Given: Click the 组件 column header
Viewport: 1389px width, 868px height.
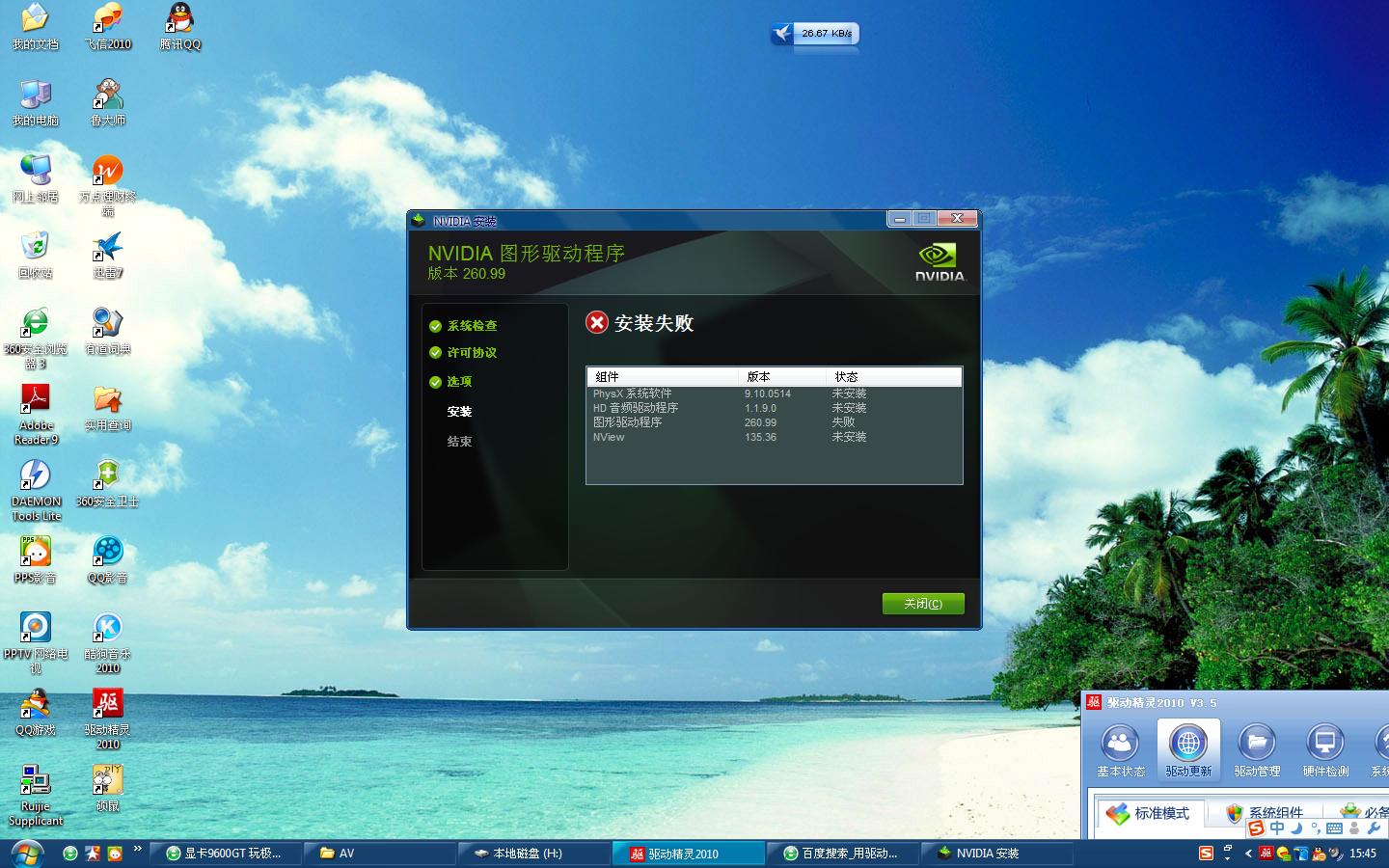Looking at the screenshot, I should point(663,376).
